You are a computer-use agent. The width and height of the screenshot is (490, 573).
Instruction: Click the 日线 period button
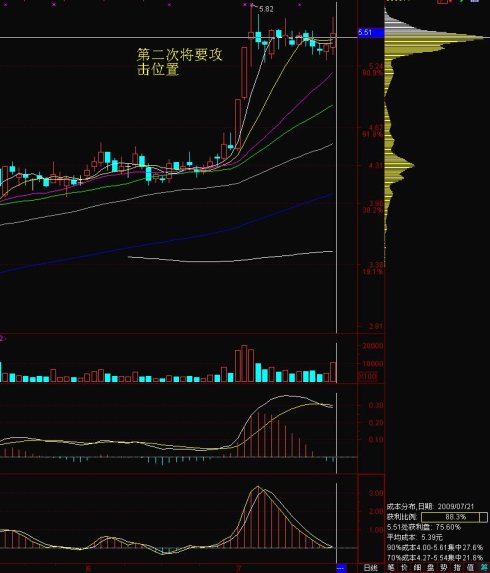(371, 568)
